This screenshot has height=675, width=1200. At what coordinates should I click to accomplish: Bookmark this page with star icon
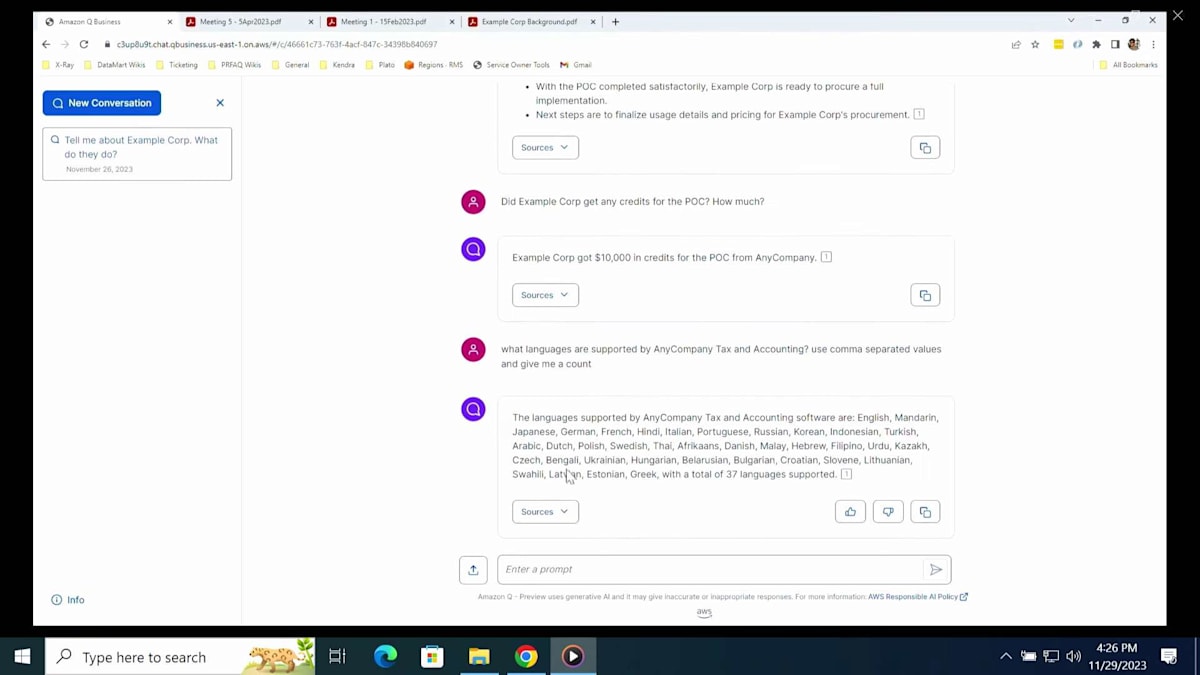pos(1035,44)
